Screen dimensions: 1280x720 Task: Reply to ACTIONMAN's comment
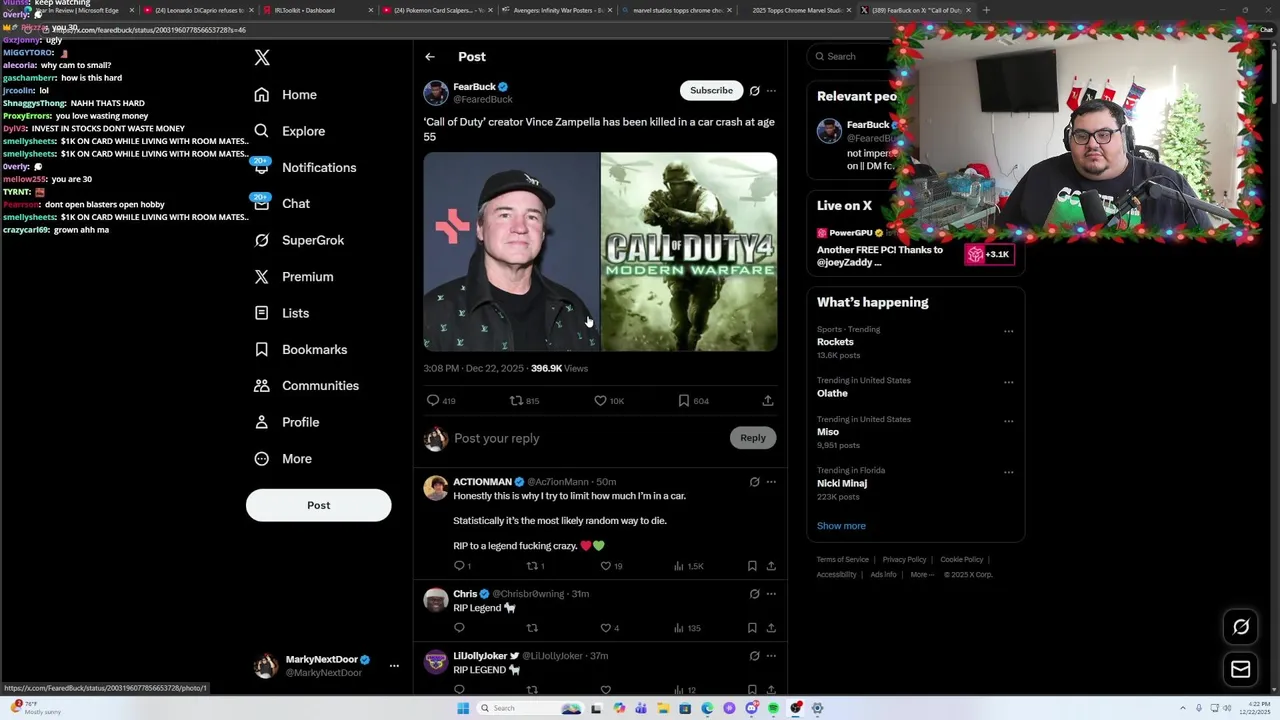[x=461, y=566]
